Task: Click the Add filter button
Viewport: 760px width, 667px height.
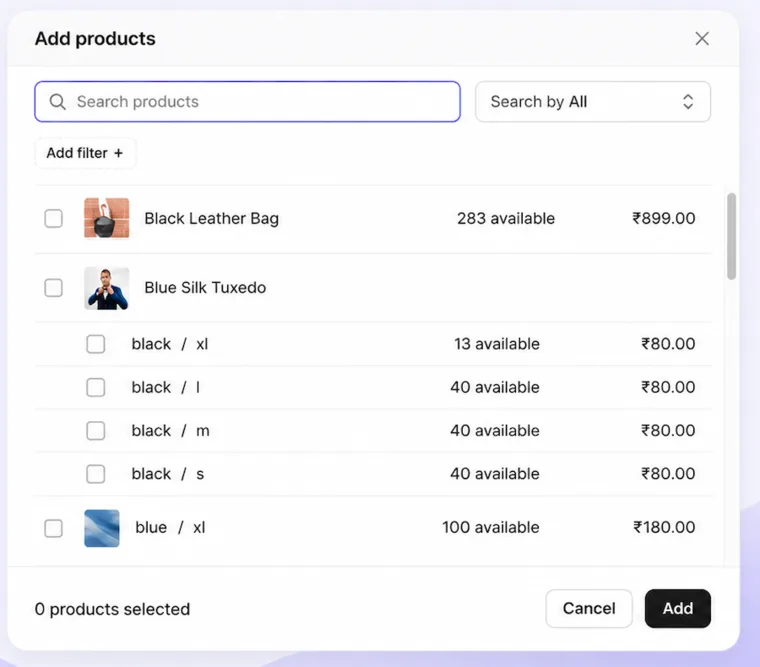Action: (x=85, y=153)
